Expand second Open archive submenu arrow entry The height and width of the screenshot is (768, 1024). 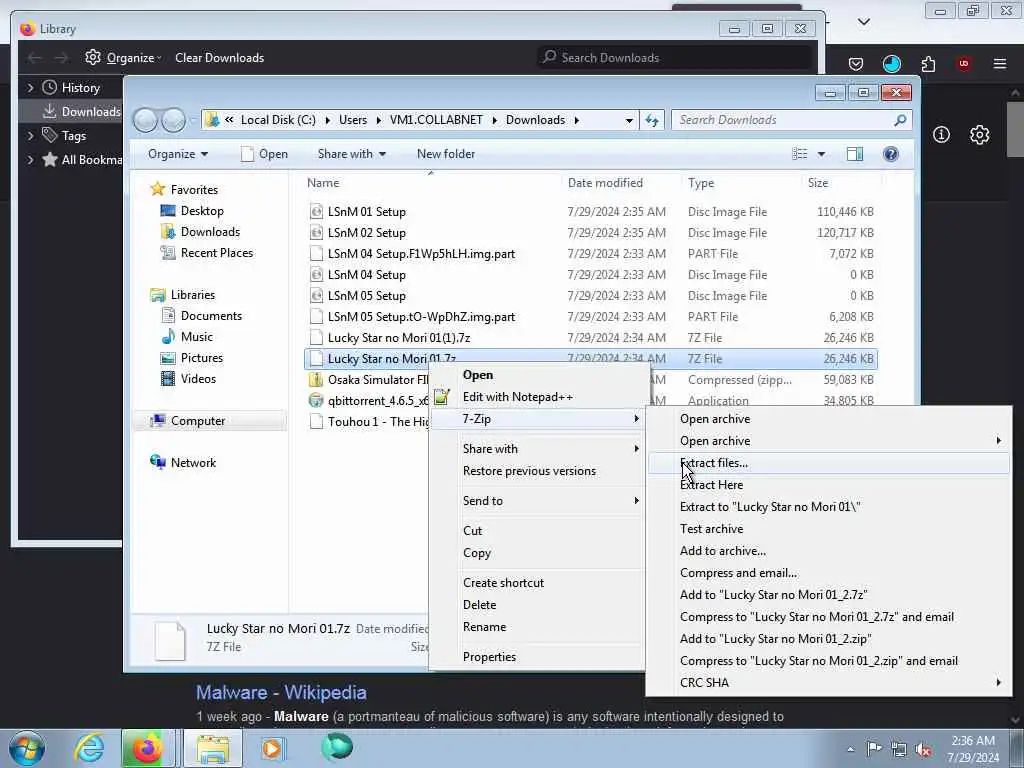click(829, 441)
